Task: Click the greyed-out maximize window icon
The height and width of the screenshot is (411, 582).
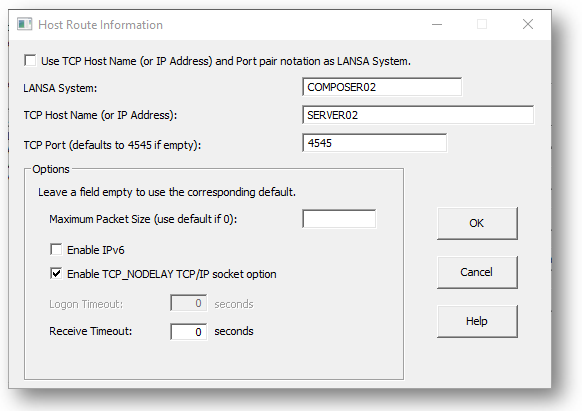Action: (x=482, y=25)
